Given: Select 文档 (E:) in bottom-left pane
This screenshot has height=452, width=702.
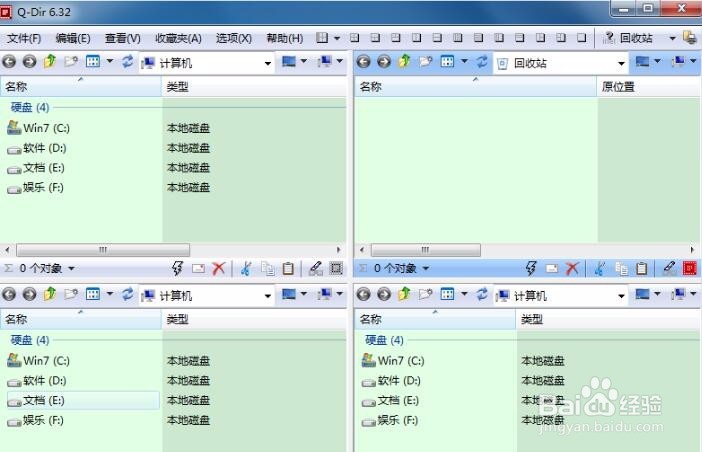Looking at the screenshot, I should [x=83, y=401].
